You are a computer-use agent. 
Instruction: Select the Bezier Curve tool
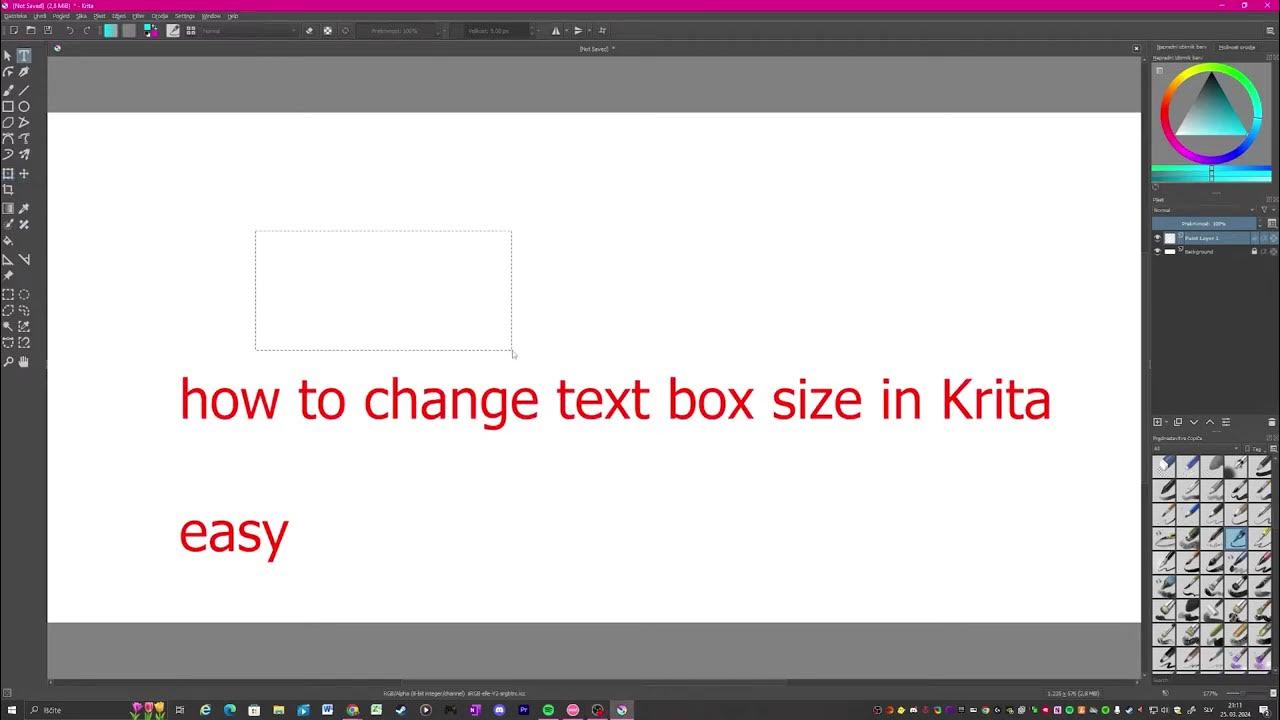tap(8, 138)
